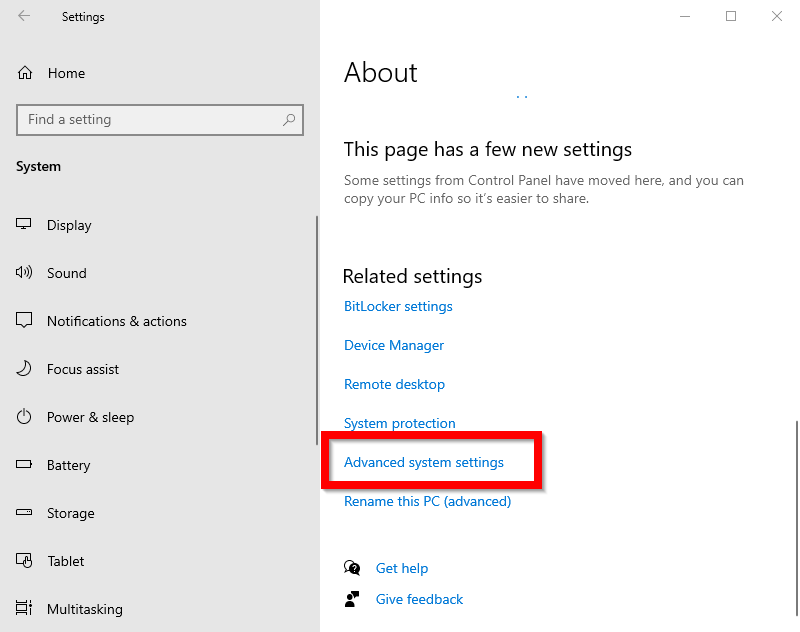
Task: Click the Power & sleep icon
Action: [23, 417]
